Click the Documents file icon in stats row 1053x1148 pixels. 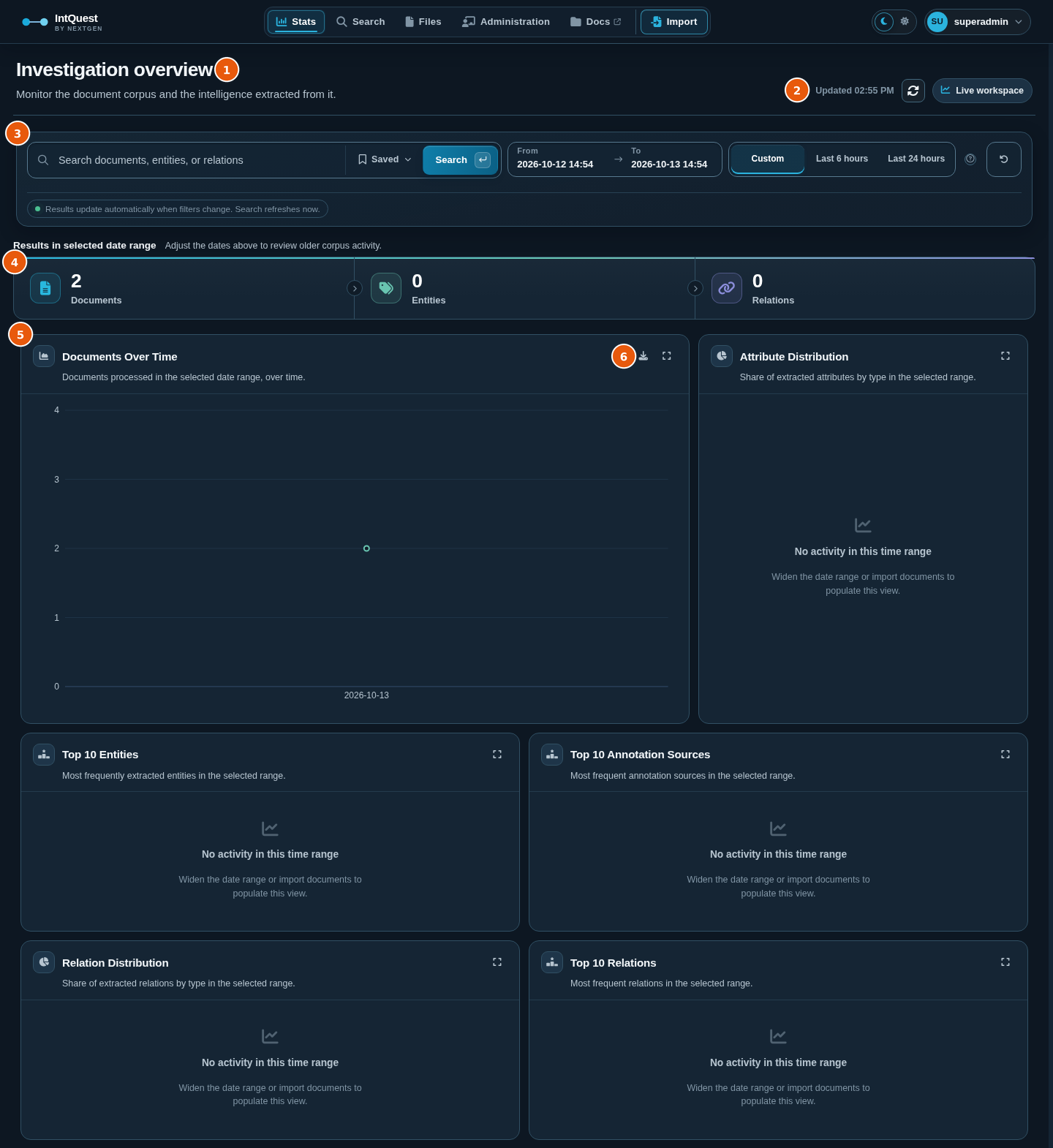pyautogui.click(x=45, y=288)
